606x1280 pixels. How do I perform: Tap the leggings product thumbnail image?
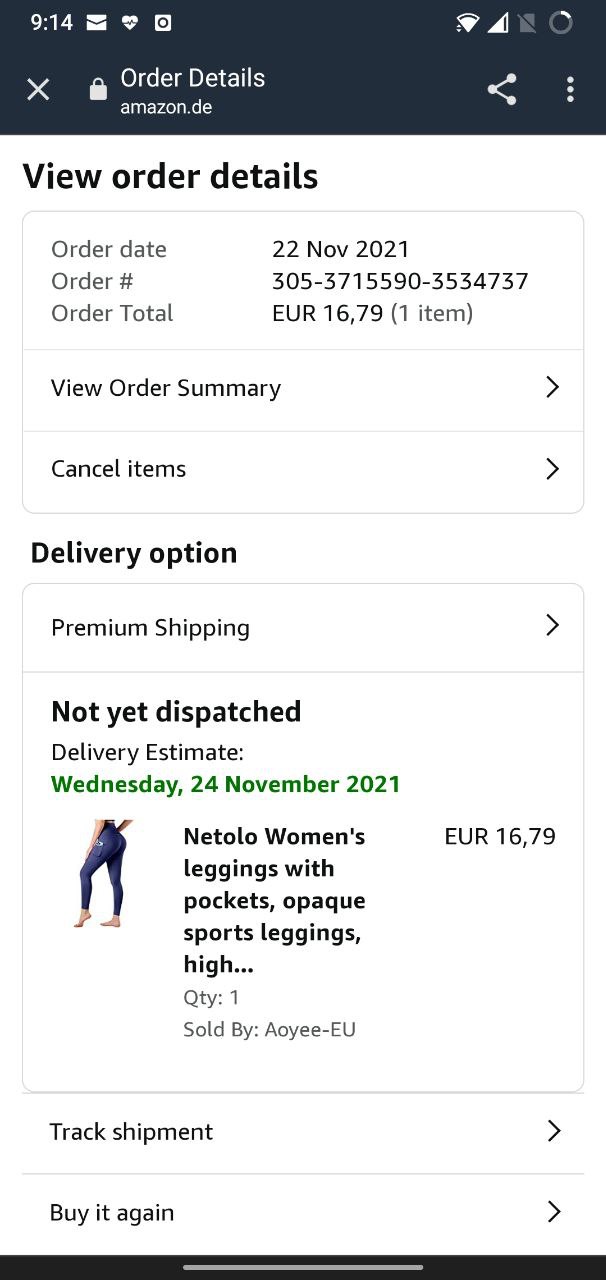(x=103, y=873)
